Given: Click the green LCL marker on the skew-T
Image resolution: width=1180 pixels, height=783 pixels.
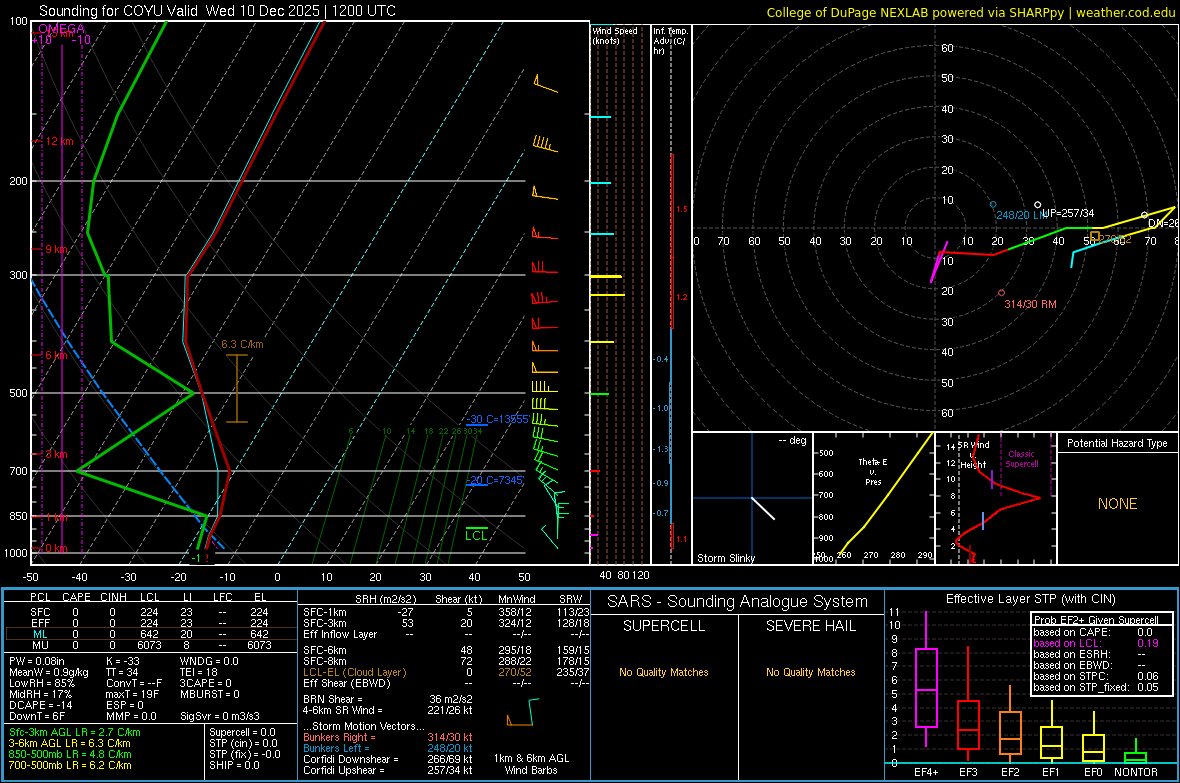Looking at the screenshot, I should (x=476, y=535).
